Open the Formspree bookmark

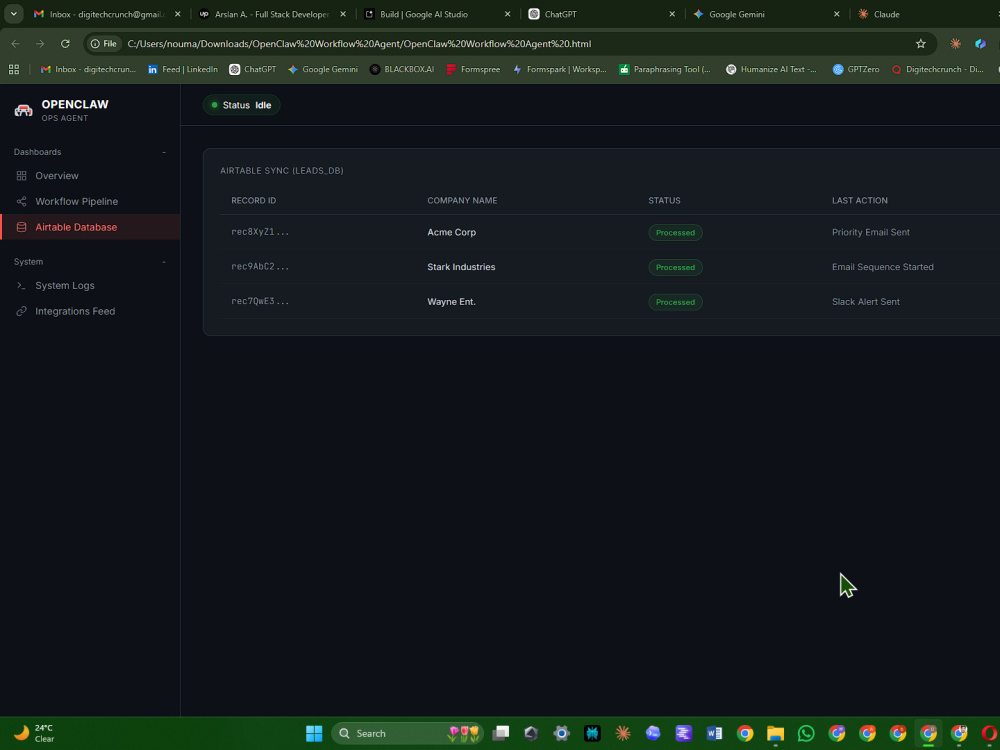click(473, 69)
